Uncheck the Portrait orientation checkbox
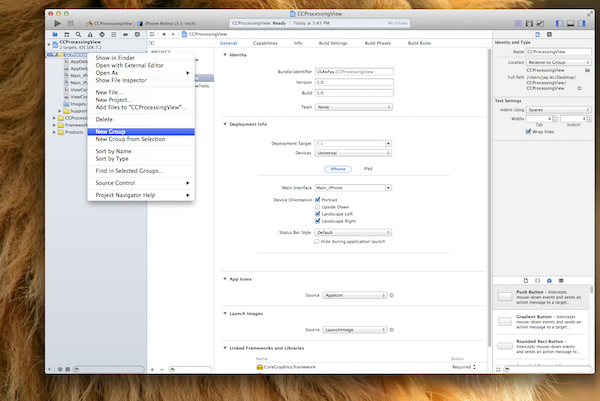600x401 pixels. tap(317, 199)
